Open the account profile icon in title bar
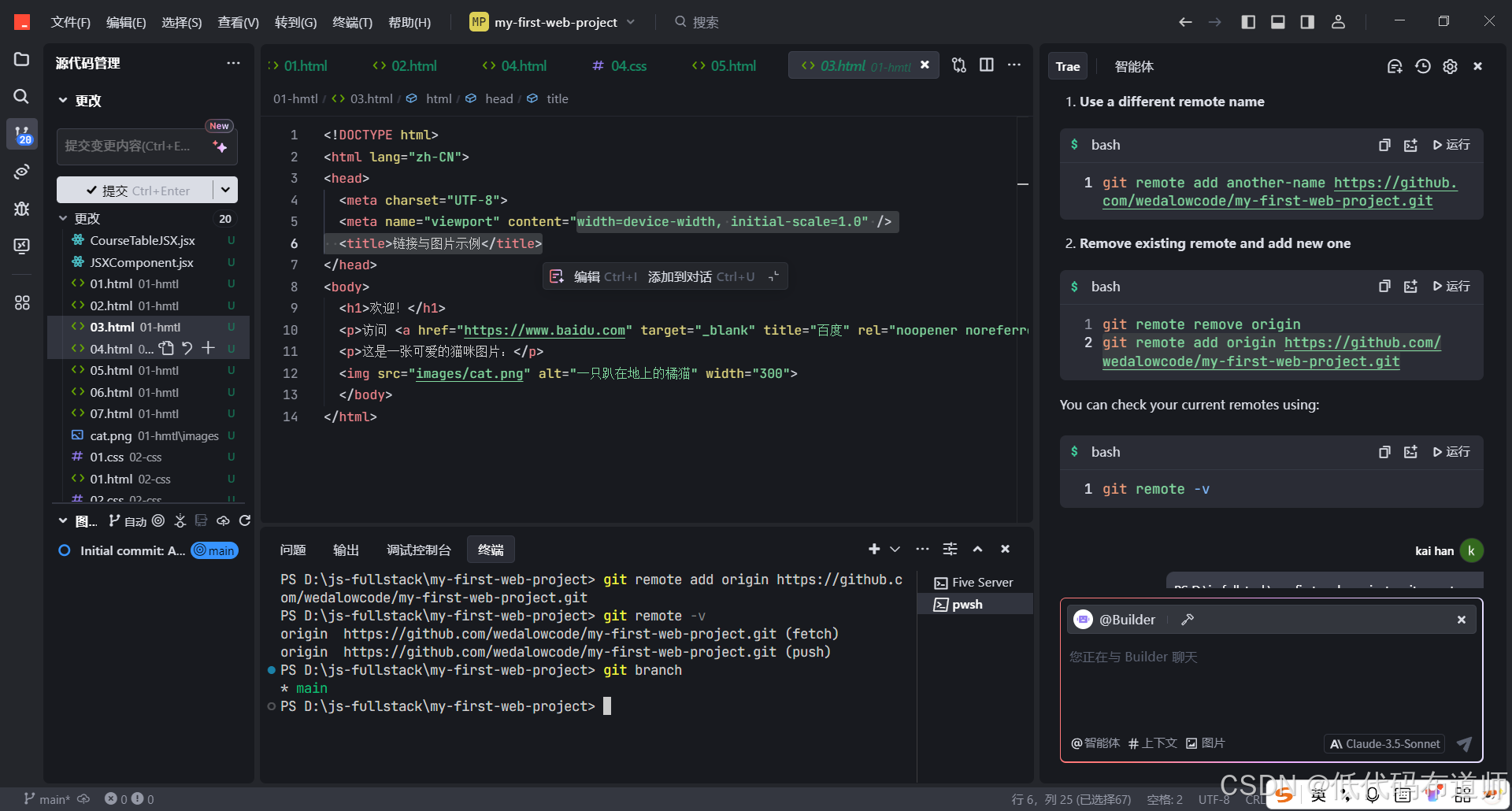The height and width of the screenshot is (811, 1512). 1338,22
